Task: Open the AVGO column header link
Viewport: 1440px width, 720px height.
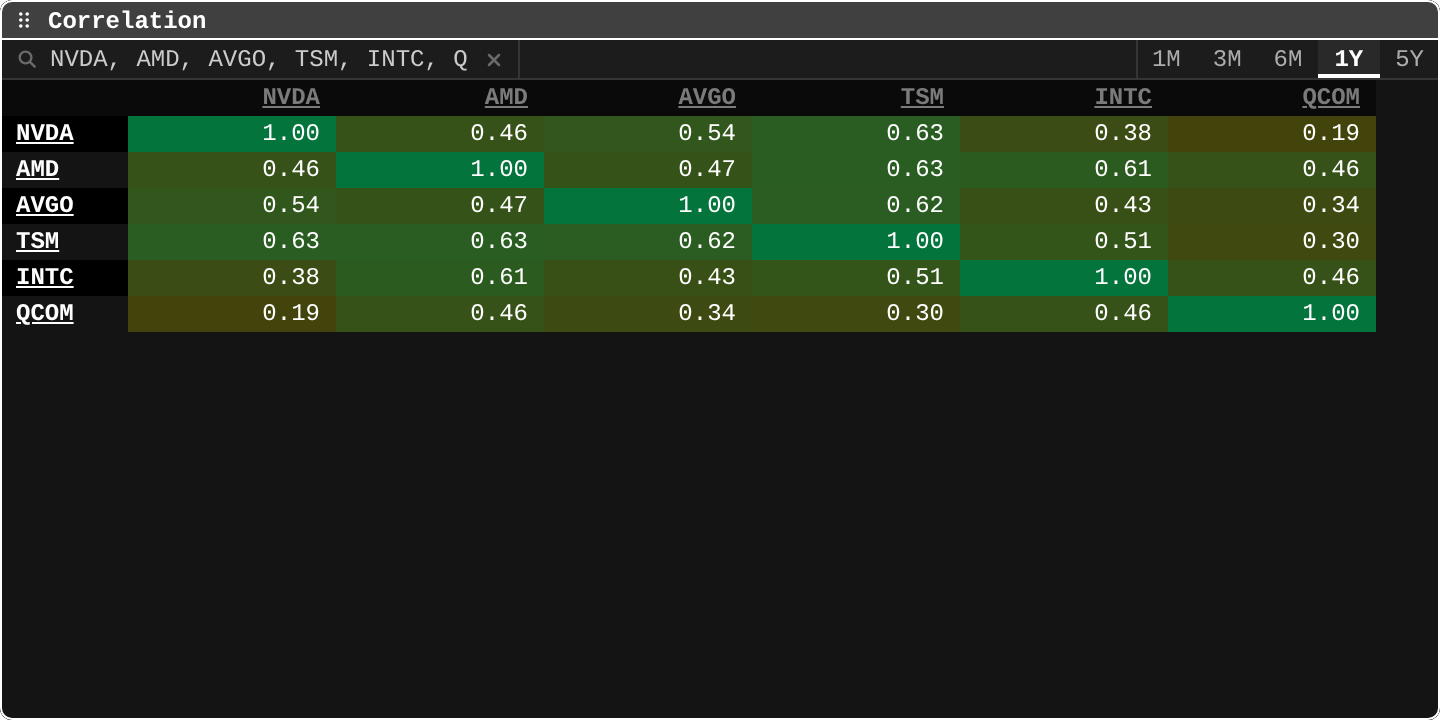Action: (707, 97)
